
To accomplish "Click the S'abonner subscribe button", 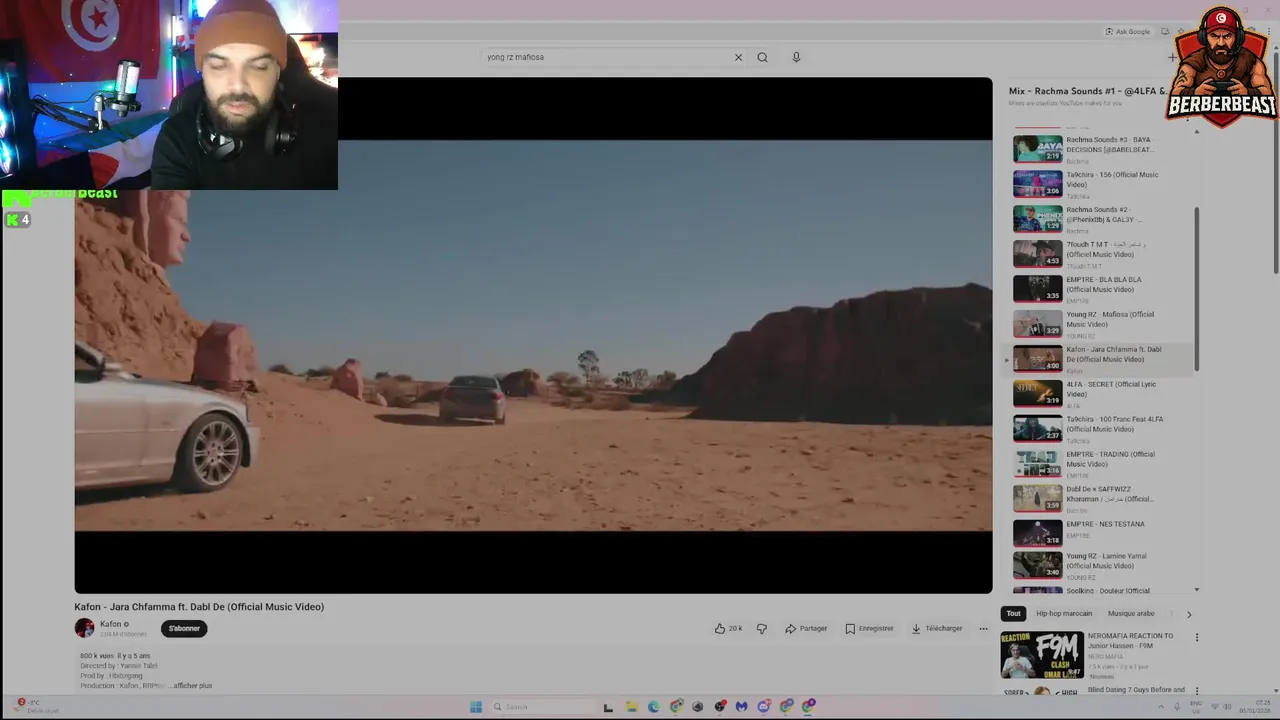I will (184, 629).
